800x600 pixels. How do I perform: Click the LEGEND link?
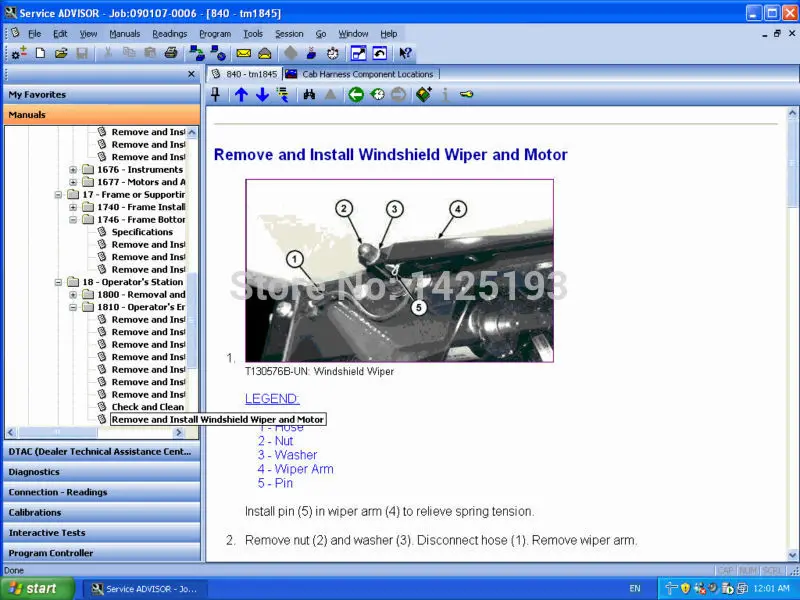coord(272,398)
